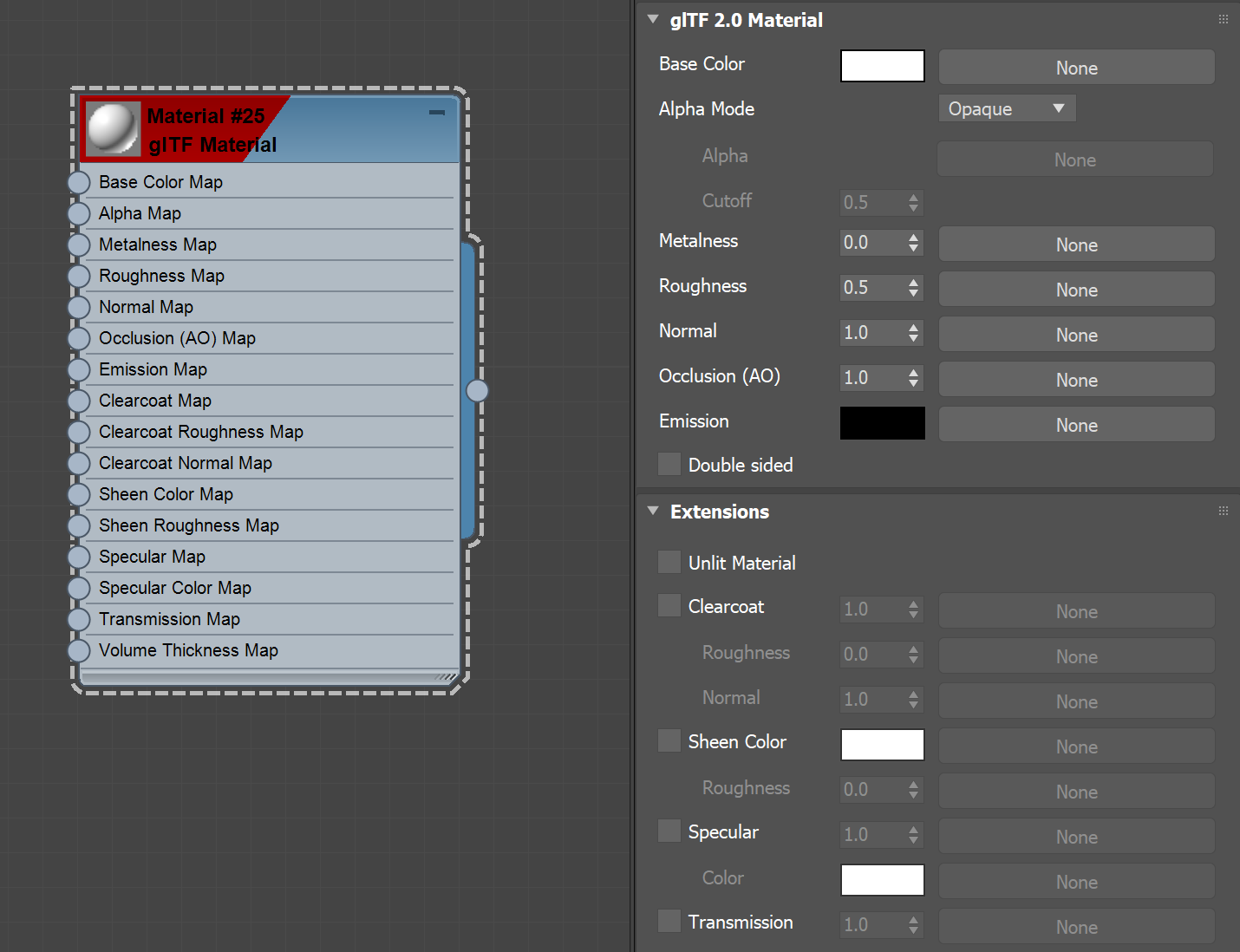Collapse the Extensions rollout
The image size is (1240, 952).
pyautogui.click(x=653, y=511)
